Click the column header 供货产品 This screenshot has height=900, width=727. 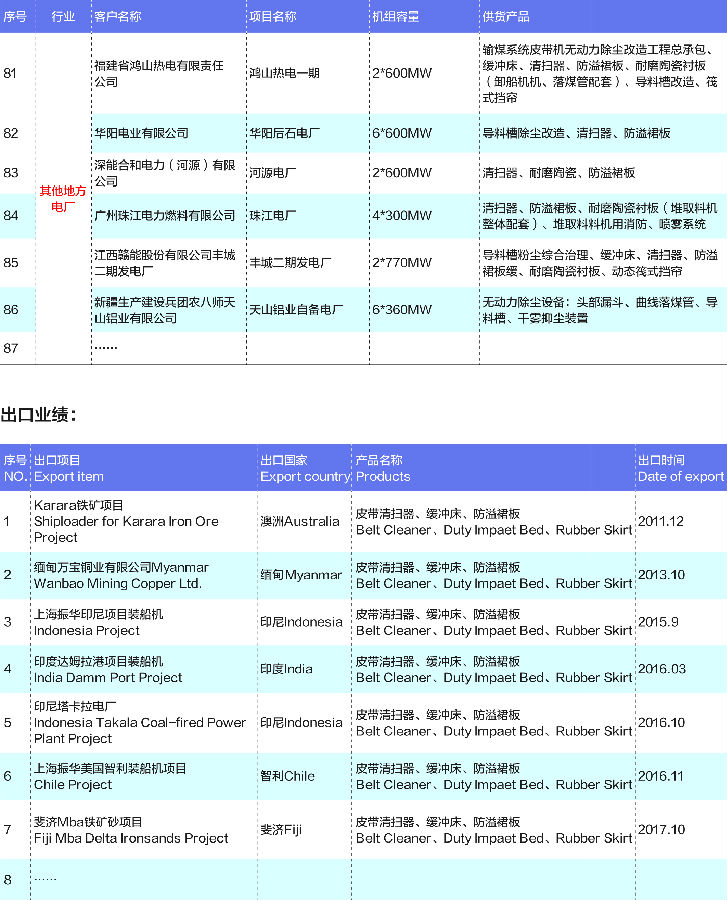tap(506, 16)
